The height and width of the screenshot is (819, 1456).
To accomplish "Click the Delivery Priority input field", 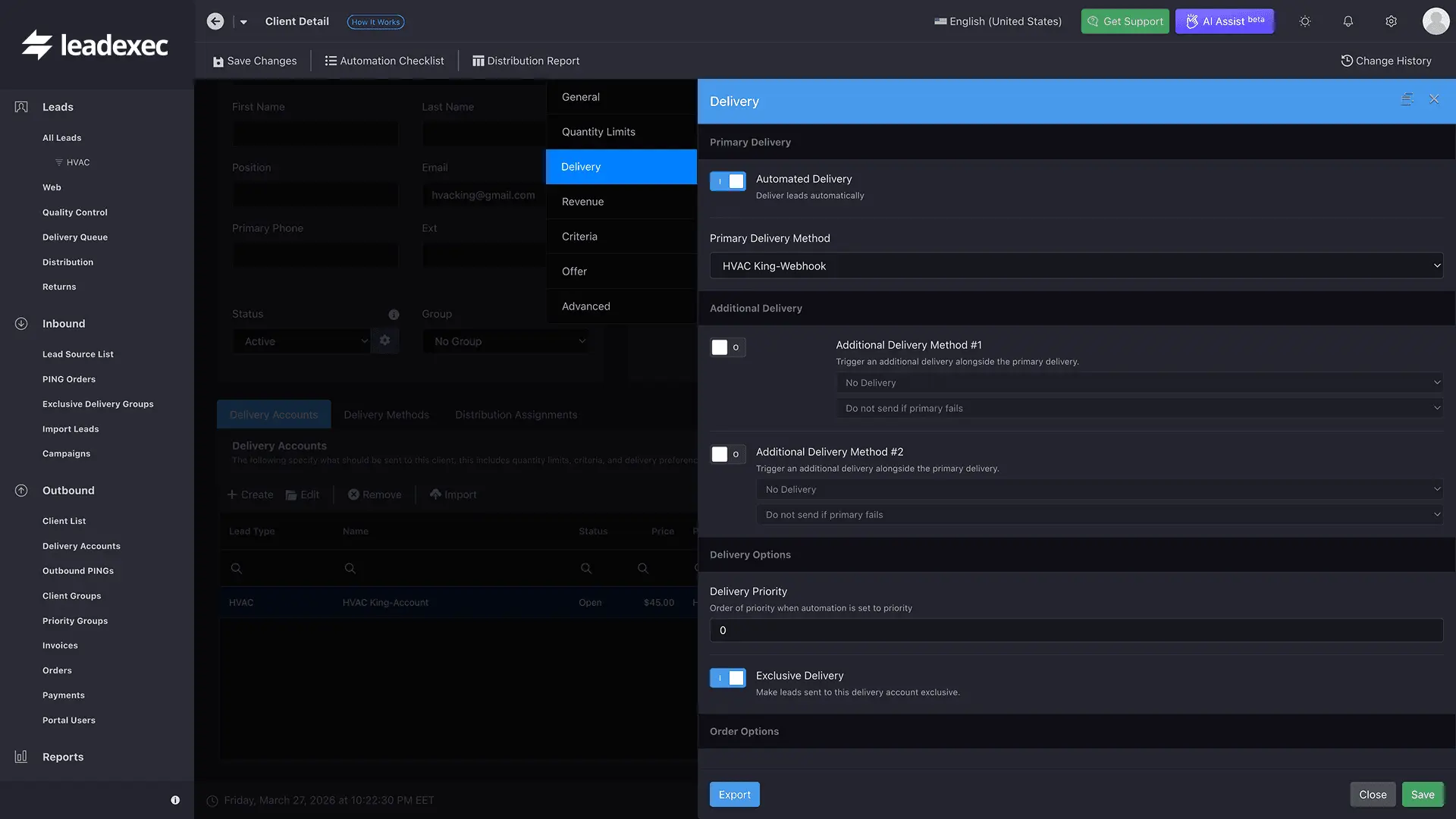I will [1076, 631].
